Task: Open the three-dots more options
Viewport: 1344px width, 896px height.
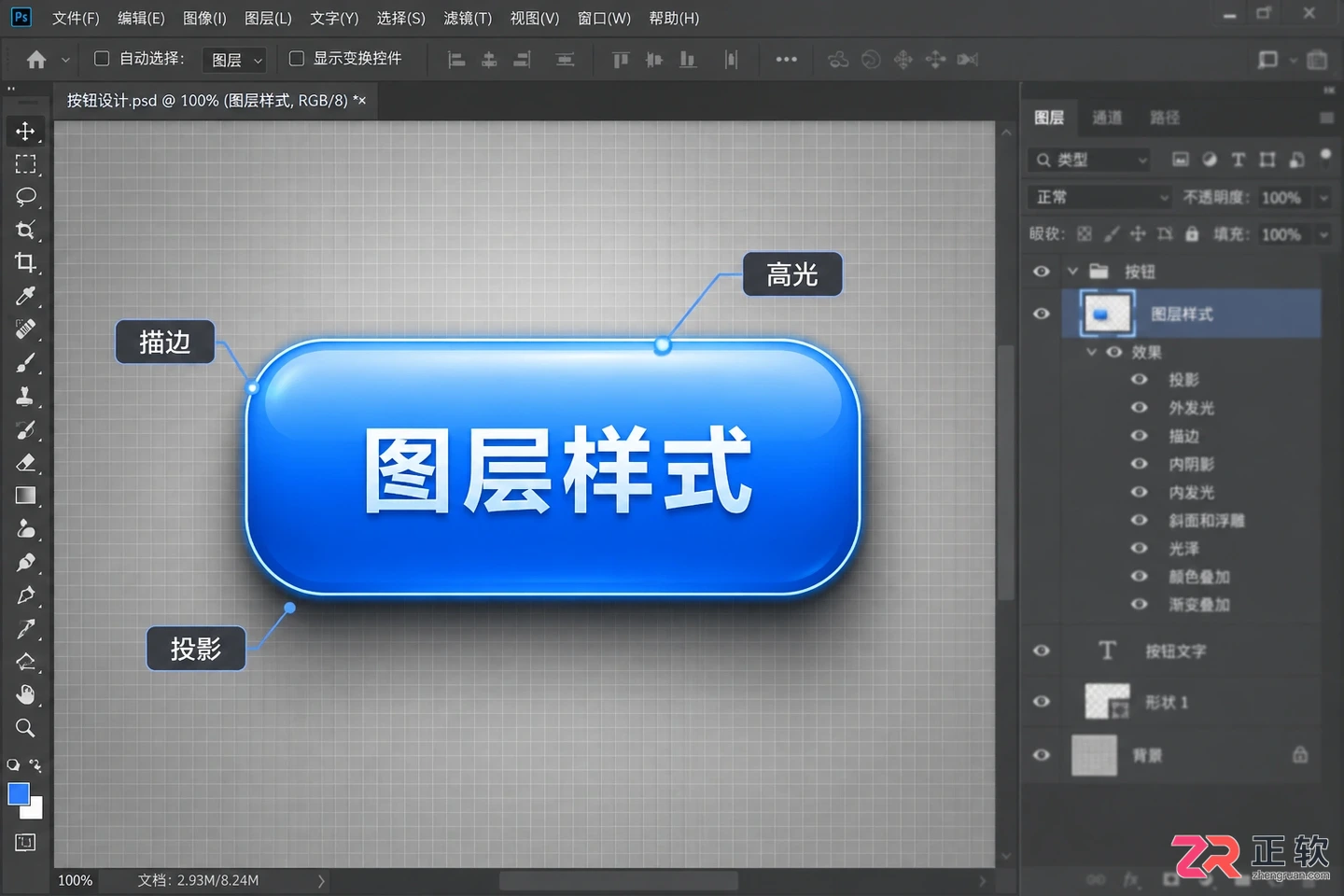Action: coord(787,59)
